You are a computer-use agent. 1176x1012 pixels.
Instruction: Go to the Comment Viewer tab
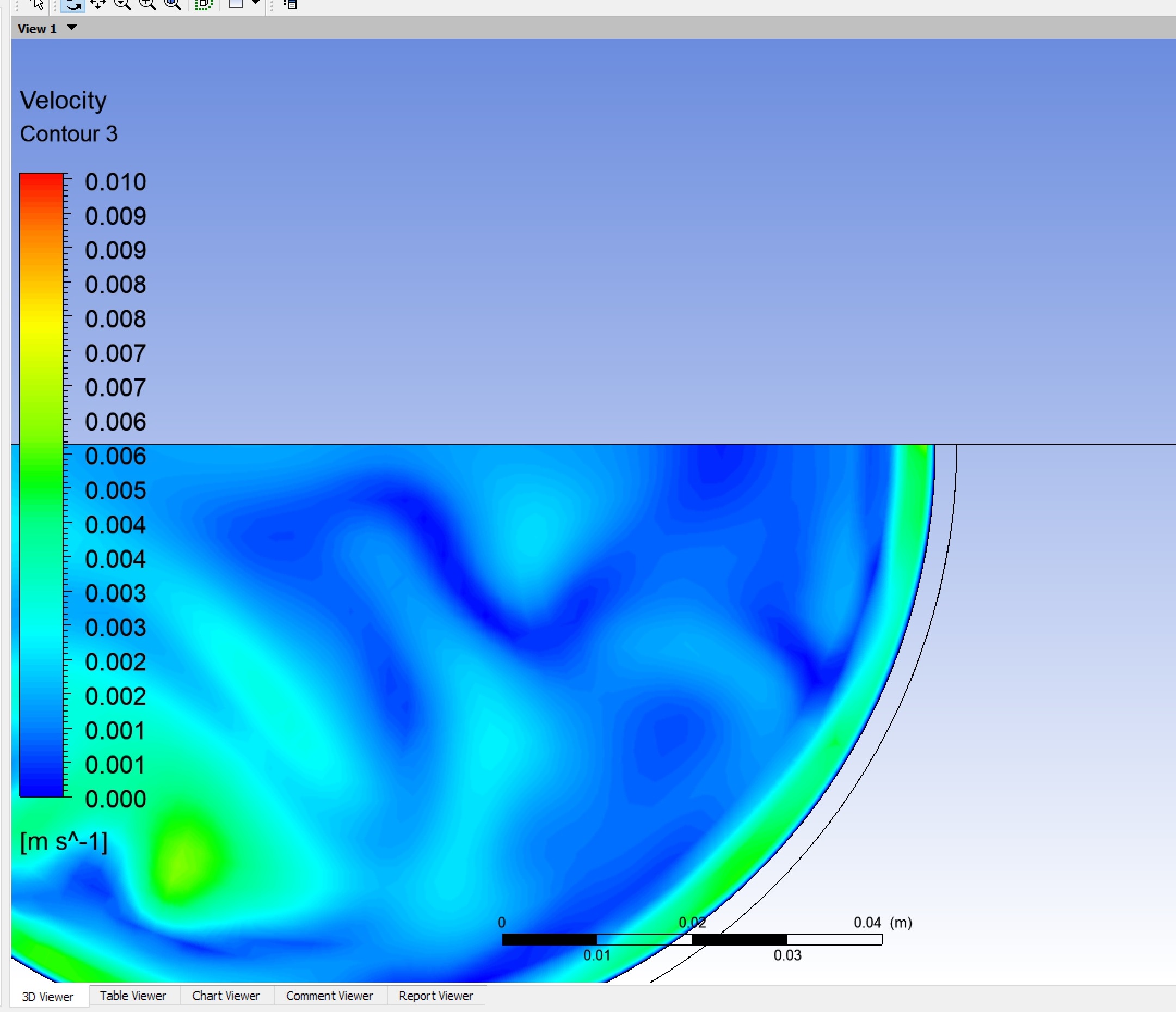[329, 996]
